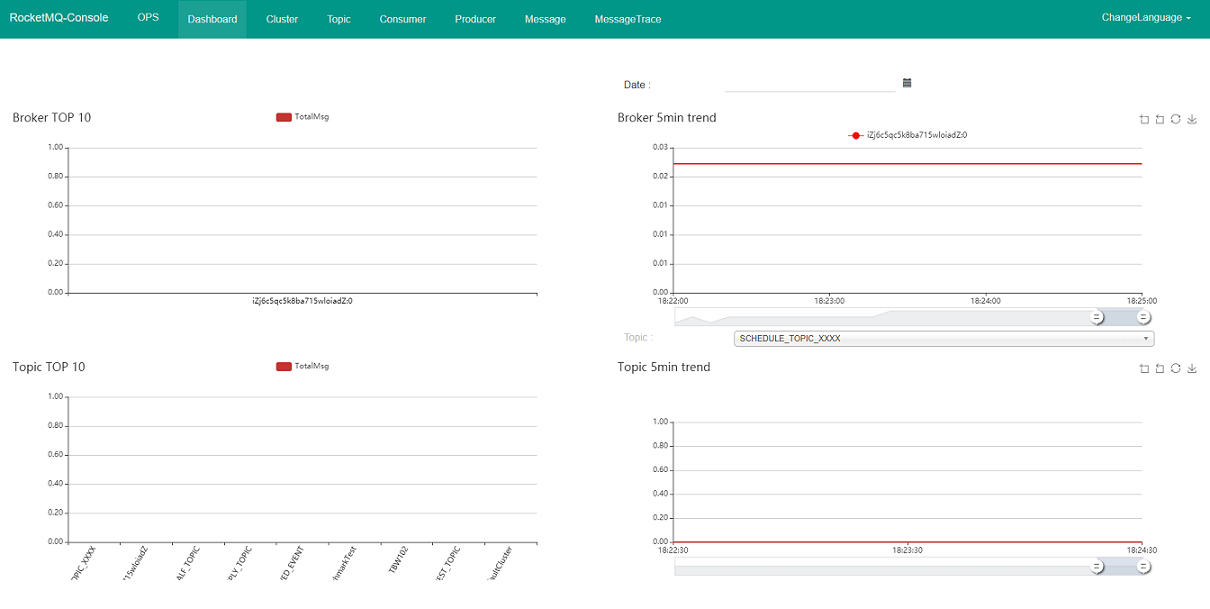This screenshot has height=609, width=1210.
Task: Restore the Broker 5min trend chart
Action: pos(1176,119)
